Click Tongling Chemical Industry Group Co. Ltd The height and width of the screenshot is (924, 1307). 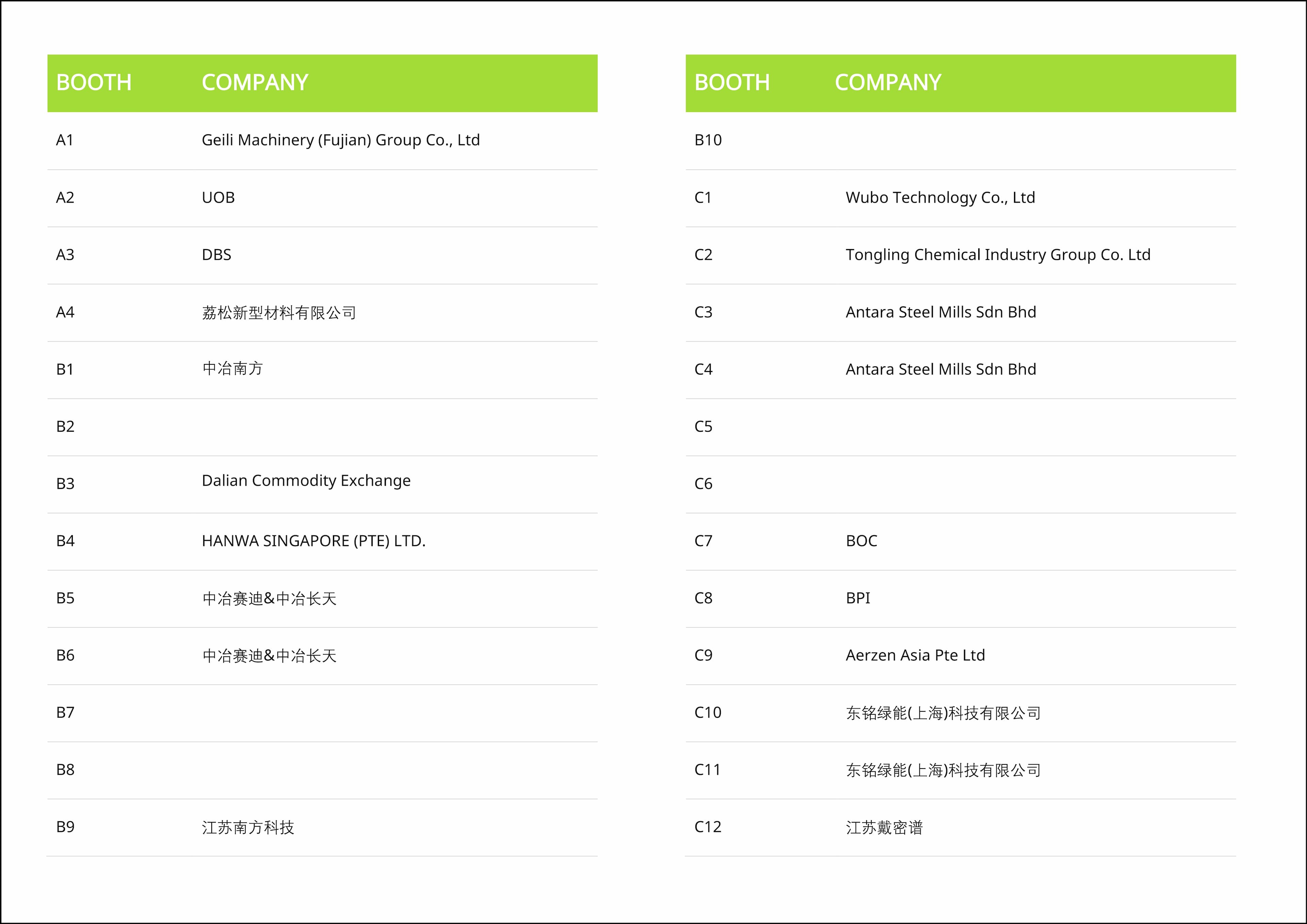998,255
